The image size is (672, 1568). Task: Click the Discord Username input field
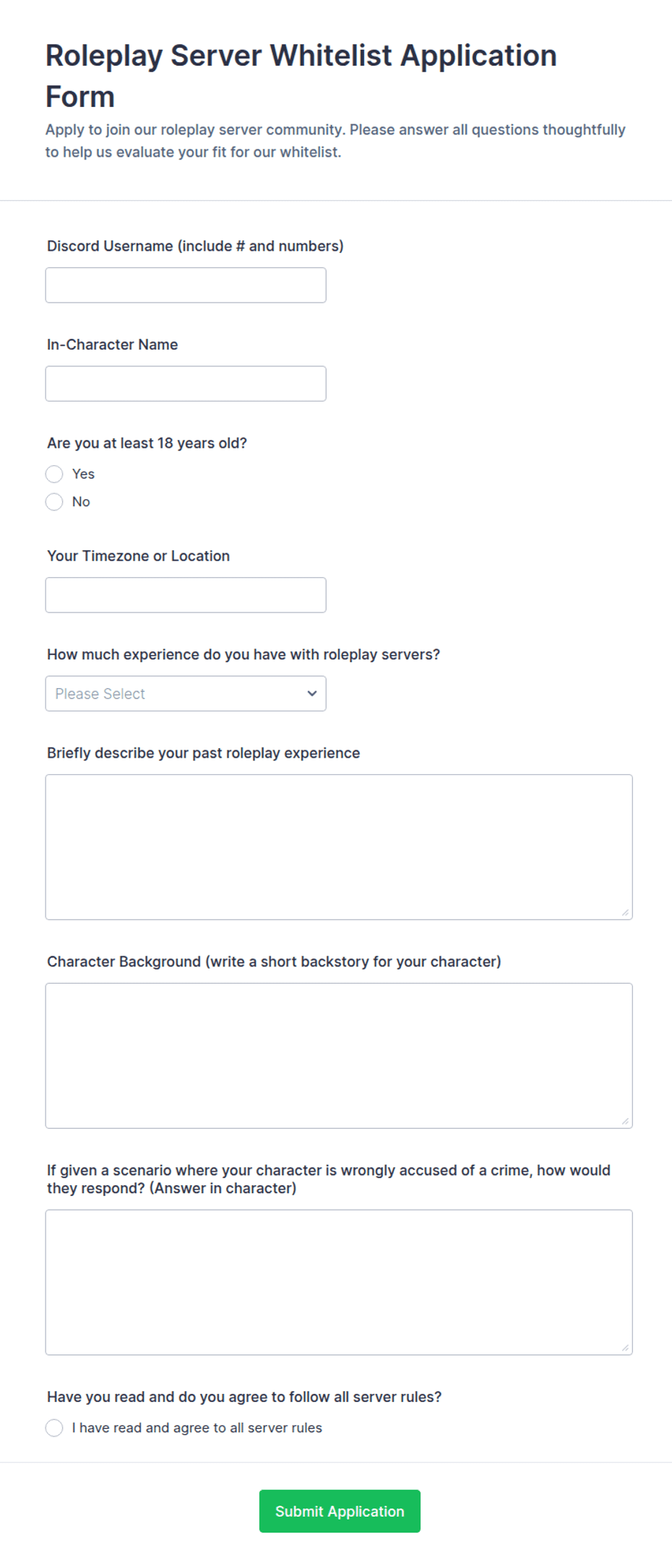tap(186, 285)
